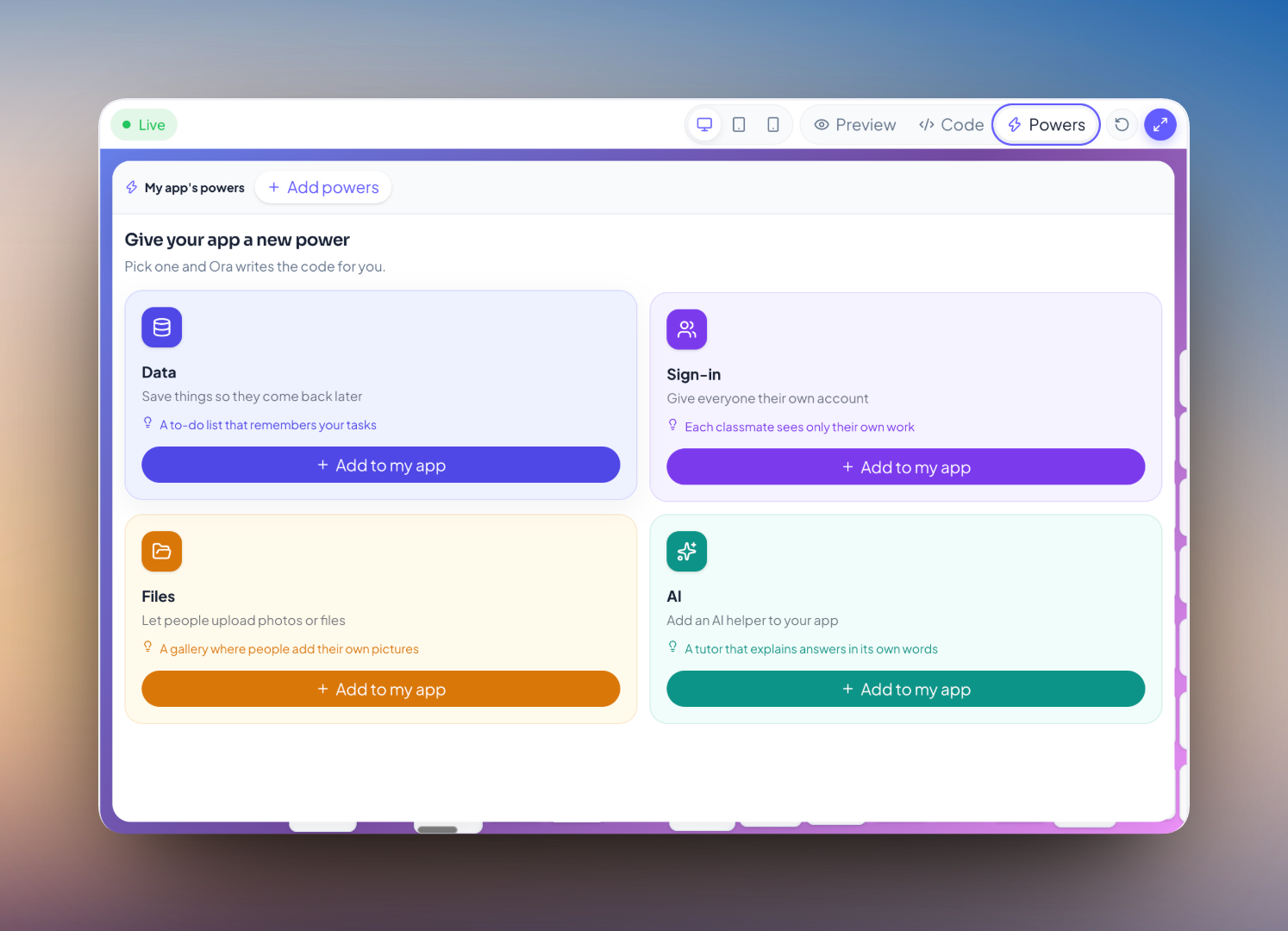Click the "Save things so they come back later" text
This screenshot has height=931, width=1288.
[252, 397]
